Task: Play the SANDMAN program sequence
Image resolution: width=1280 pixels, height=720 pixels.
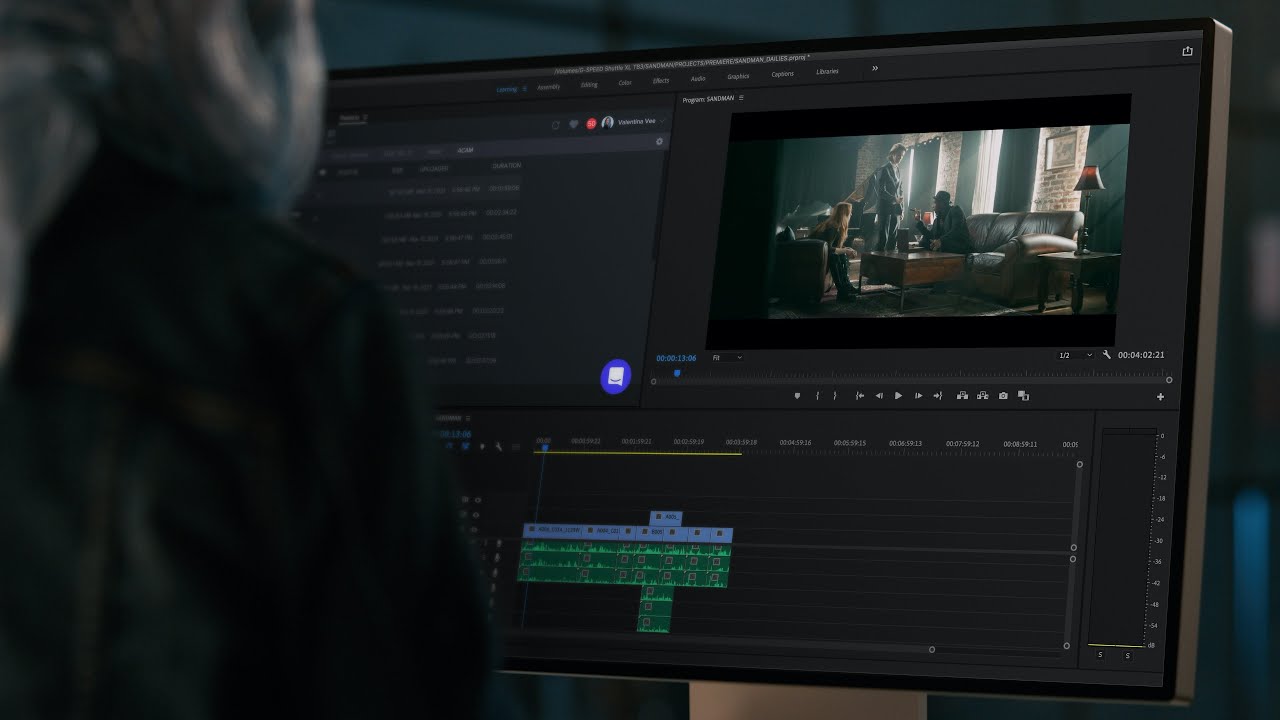Action: click(898, 396)
